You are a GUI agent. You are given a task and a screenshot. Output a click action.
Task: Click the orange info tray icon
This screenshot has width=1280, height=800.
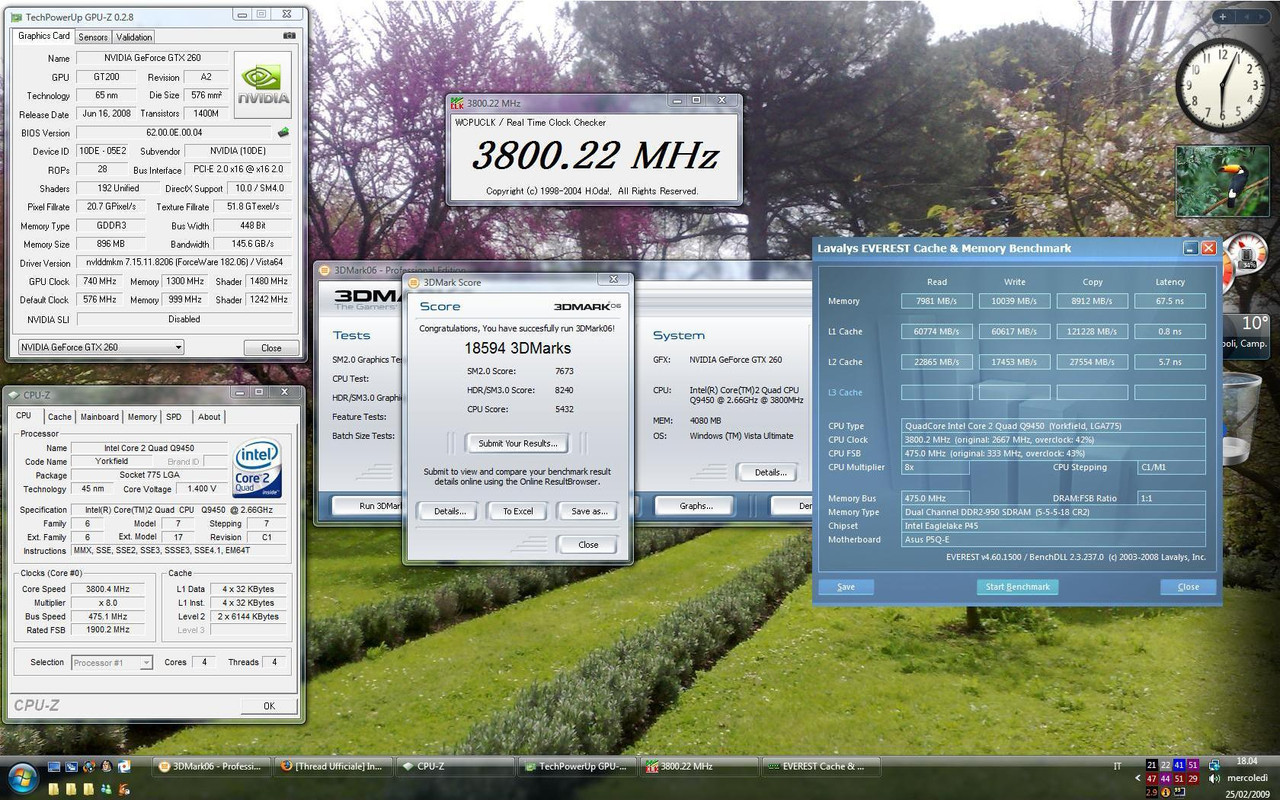coord(1165,792)
